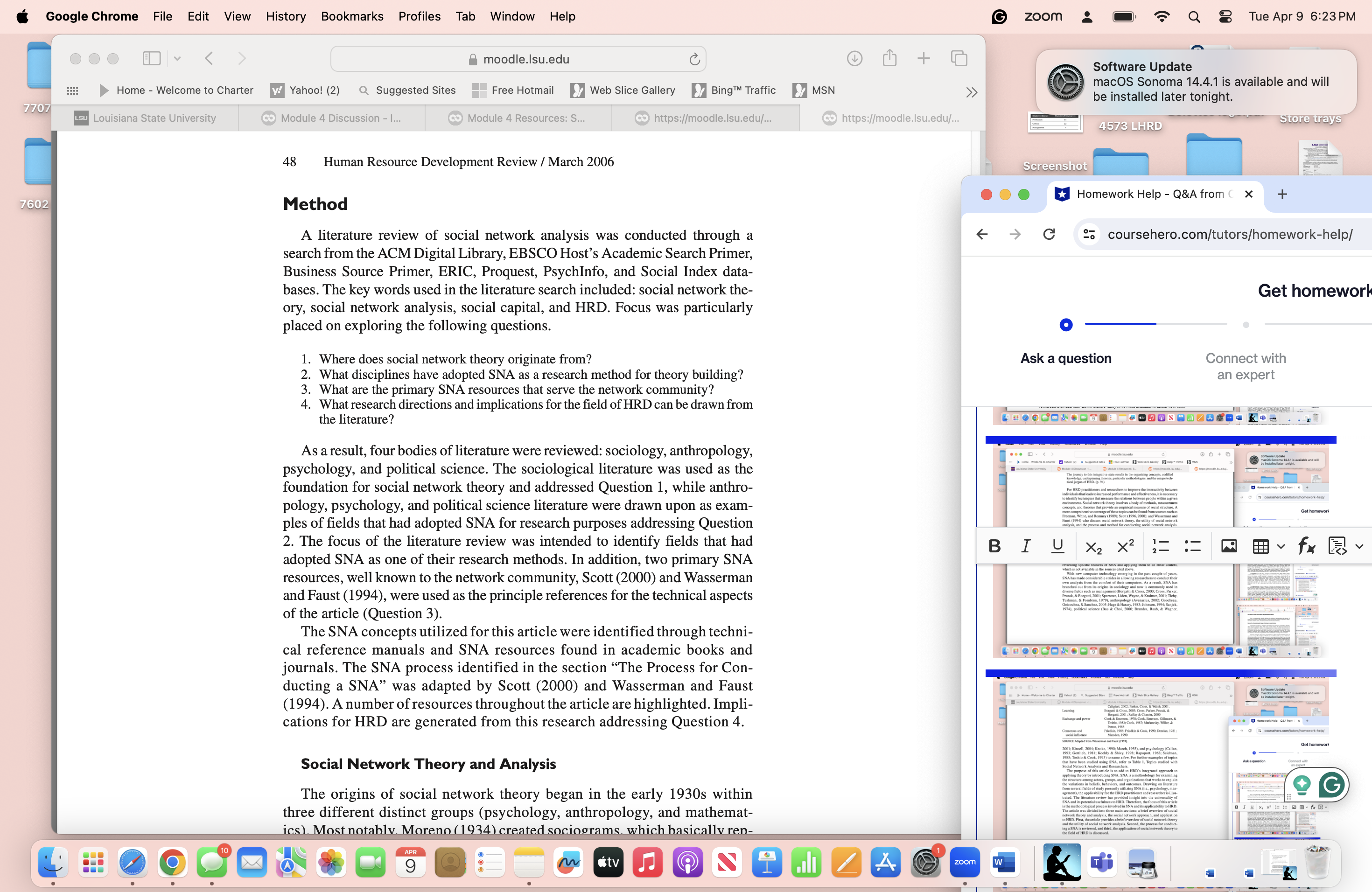The image size is (1372, 892).
Task: Expand hidden bookmarks with the chevron
Action: click(x=971, y=91)
